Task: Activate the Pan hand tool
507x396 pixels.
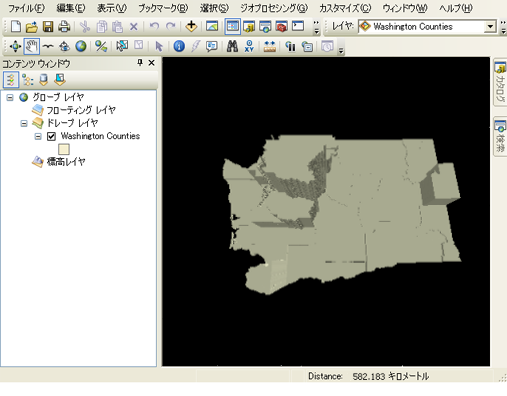Action: [x=32, y=46]
